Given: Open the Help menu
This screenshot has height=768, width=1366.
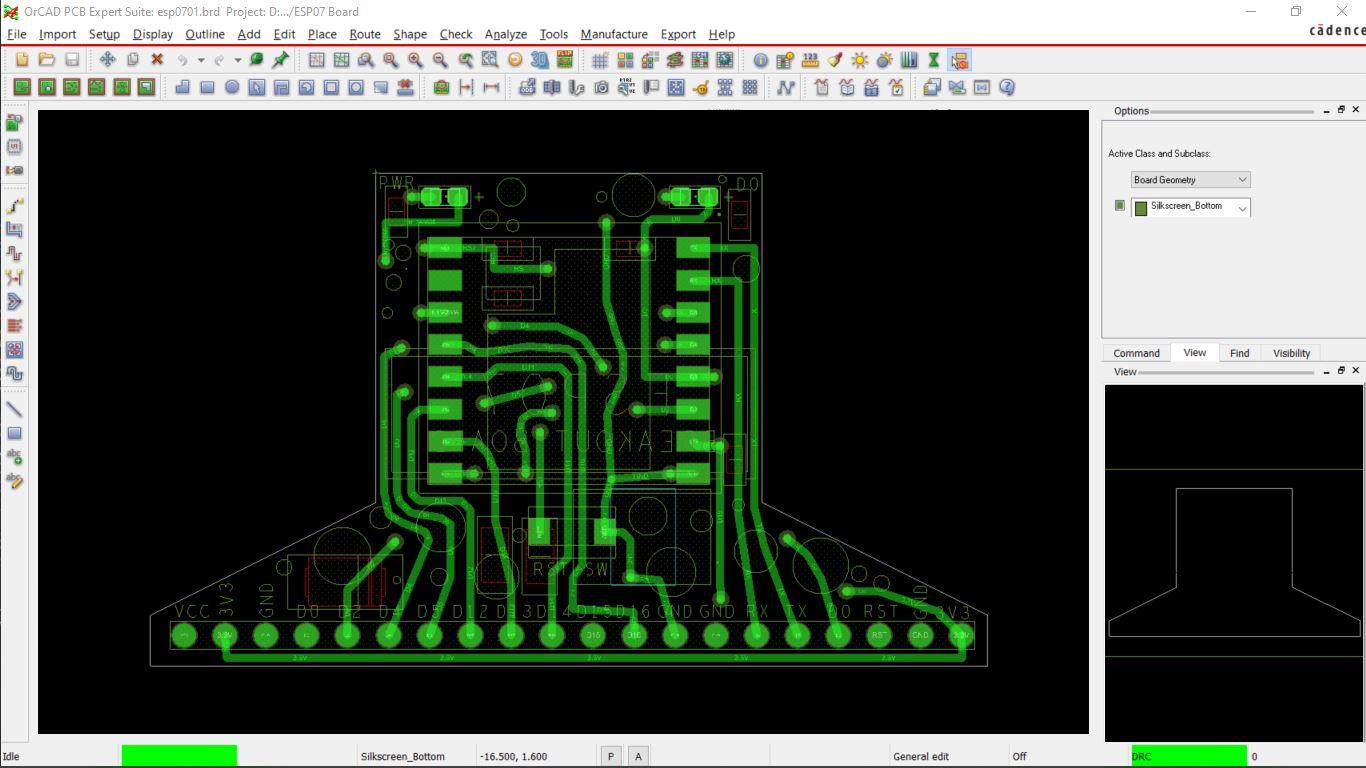Looking at the screenshot, I should point(721,34).
